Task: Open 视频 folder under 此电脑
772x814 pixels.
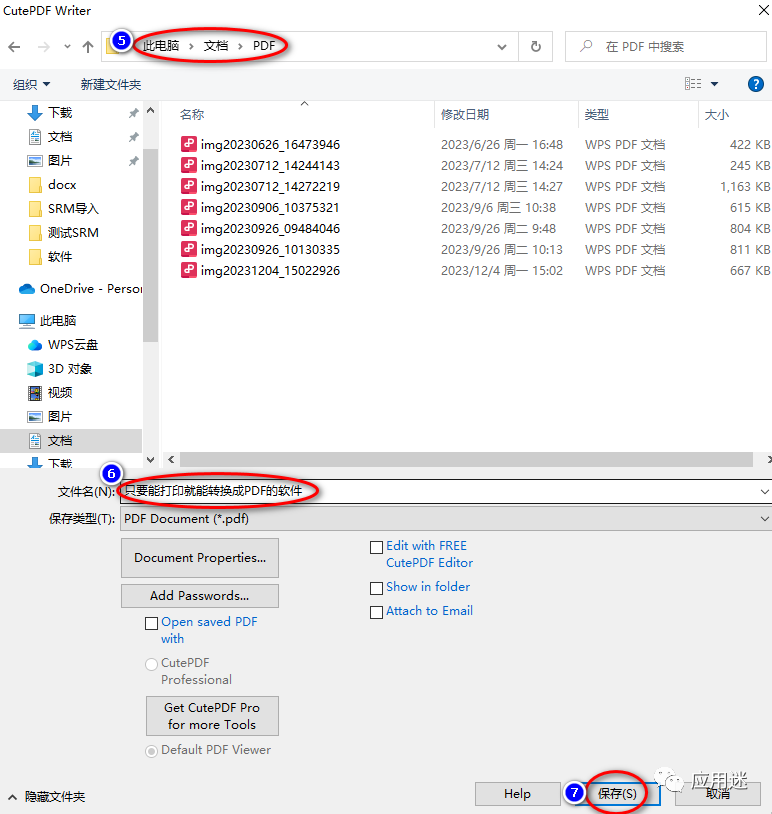Action: (x=60, y=392)
